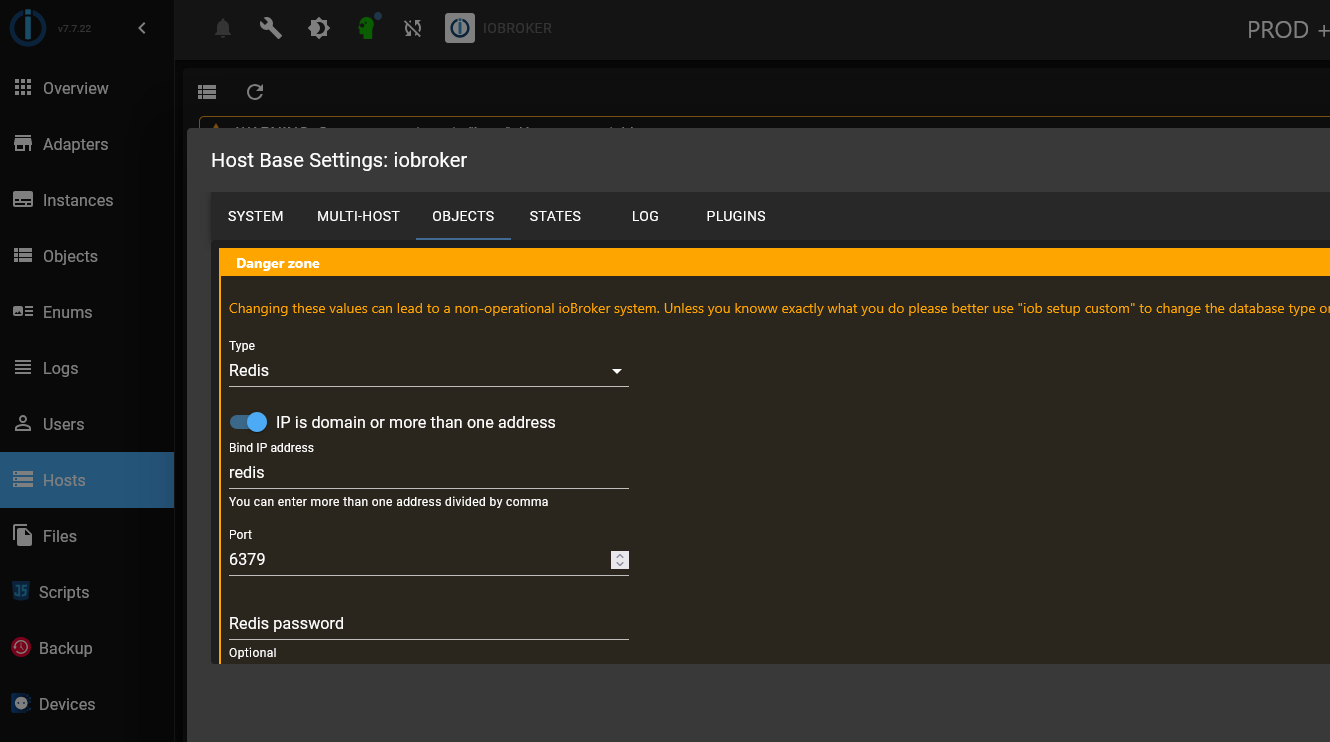The width and height of the screenshot is (1330, 742).
Task: Click the ioBroker logo in top left
Action: click(27, 28)
